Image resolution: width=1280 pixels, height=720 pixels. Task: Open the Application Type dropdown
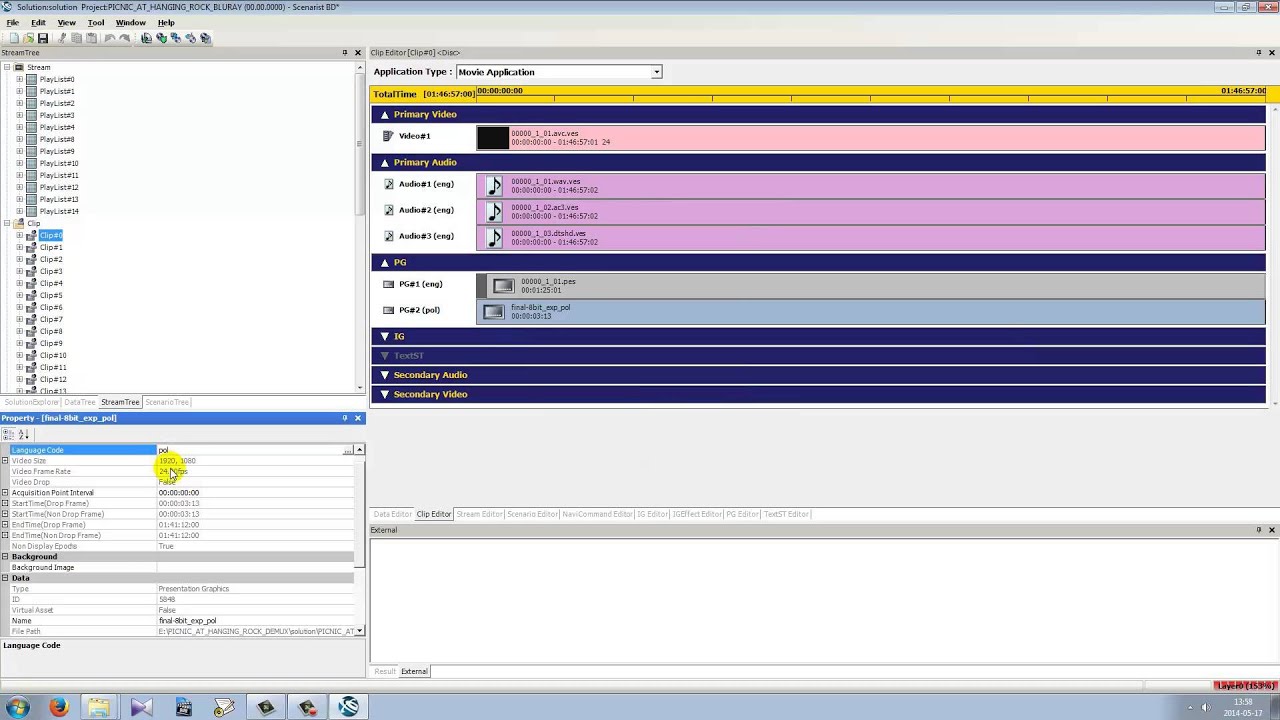656,72
